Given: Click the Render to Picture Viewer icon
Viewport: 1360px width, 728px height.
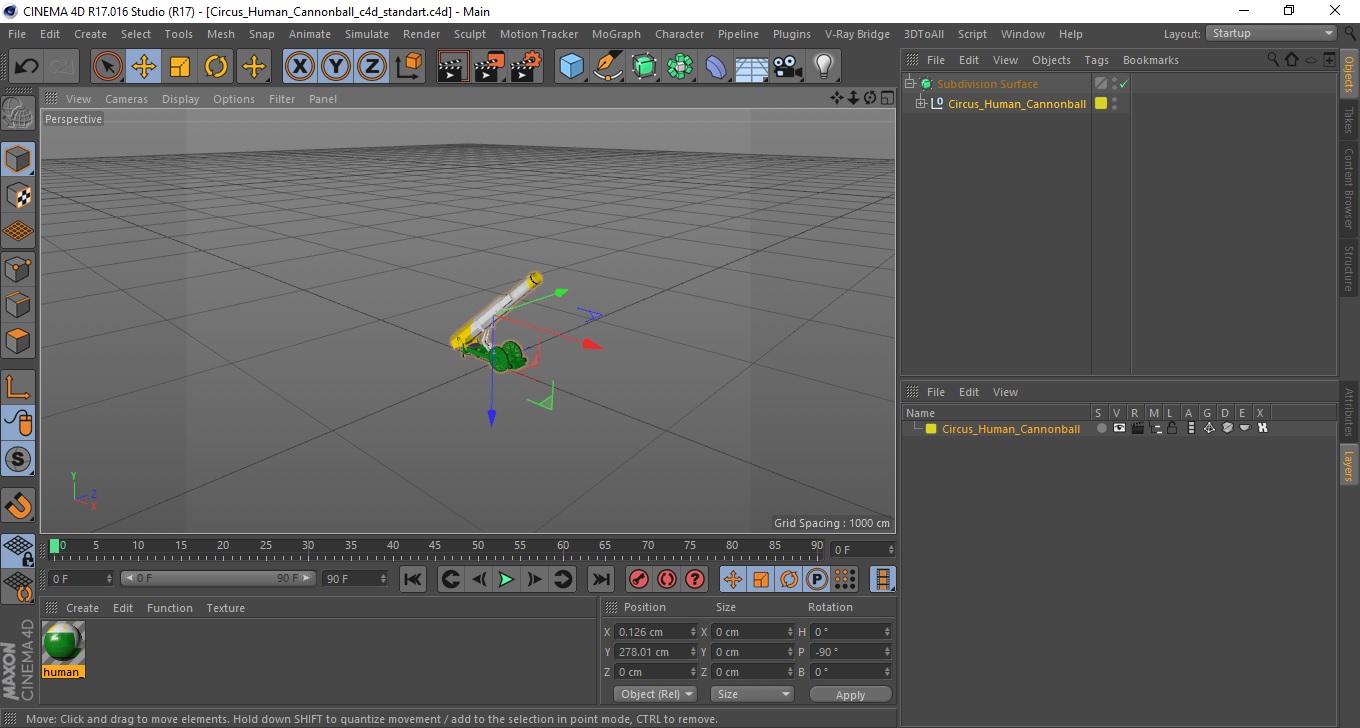Looking at the screenshot, I should pyautogui.click(x=490, y=67).
